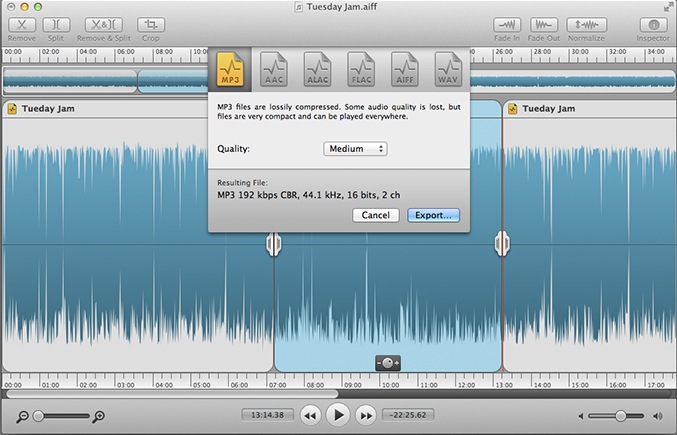
Task: Click the rewind button
Action: point(310,415)
